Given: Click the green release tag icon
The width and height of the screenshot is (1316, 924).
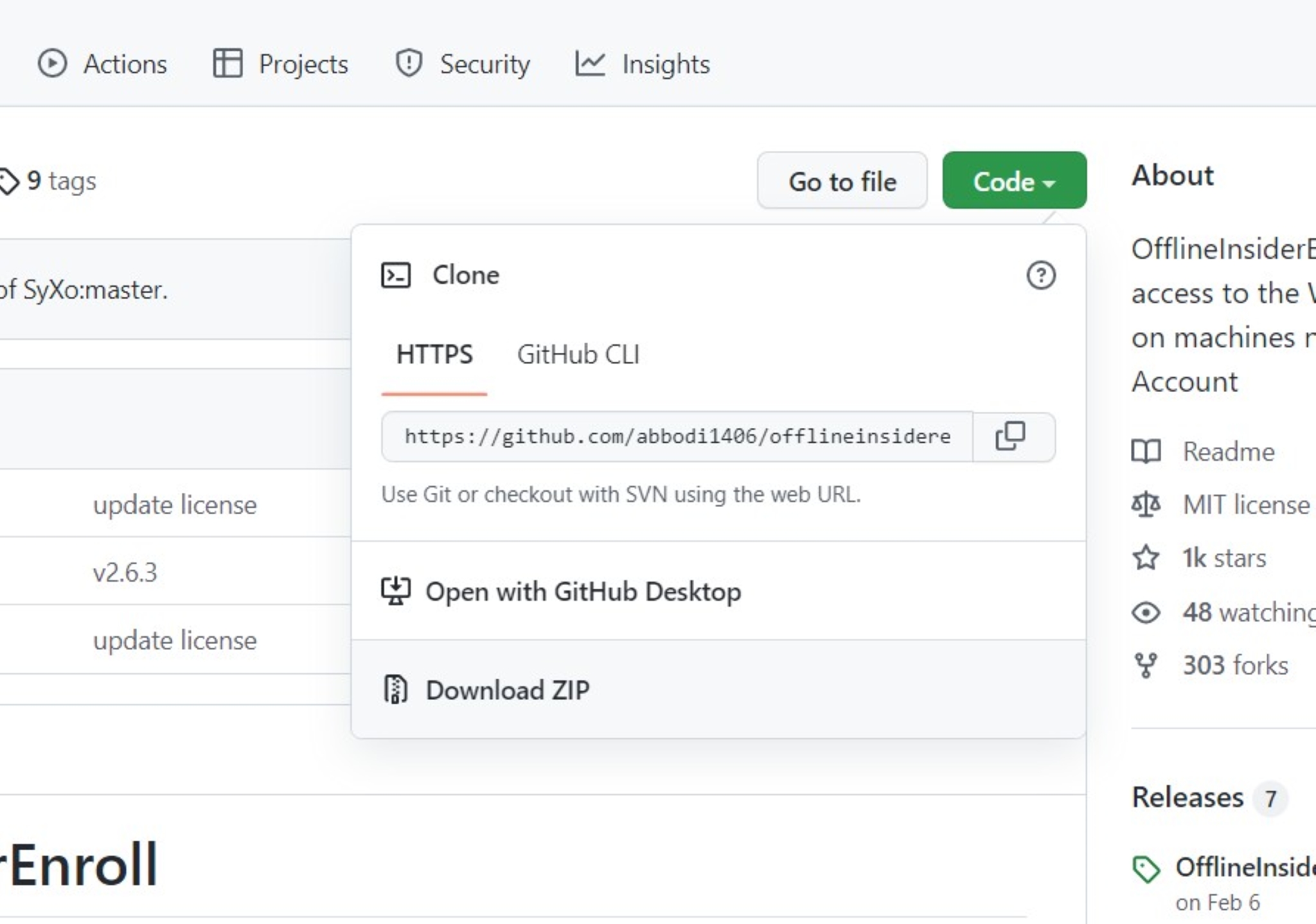Looking at the screenshot, I should click(1146, 870).
